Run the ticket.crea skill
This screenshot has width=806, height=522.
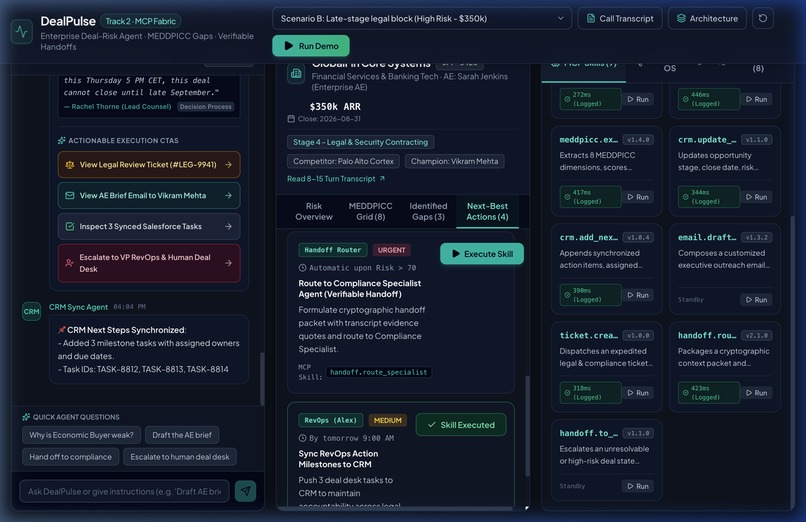[x=638, y=393]
